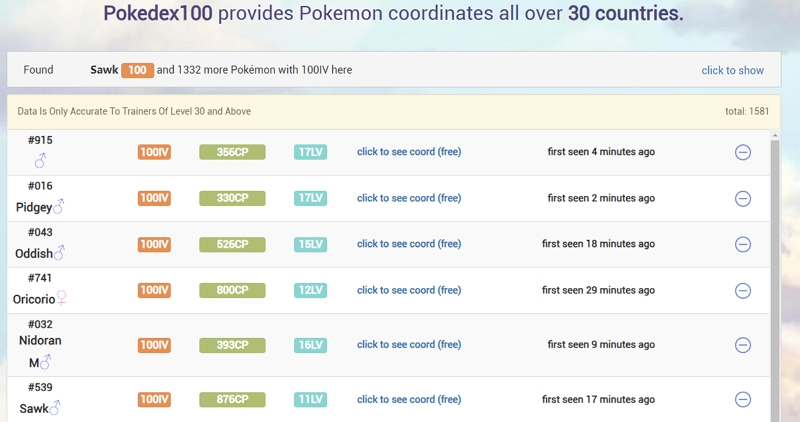The width and height of the screenshot is (800, 422).
Task: Click 'first seen 17 minutes ago' text
Action: pyautogui.click(x=598, y=399)
